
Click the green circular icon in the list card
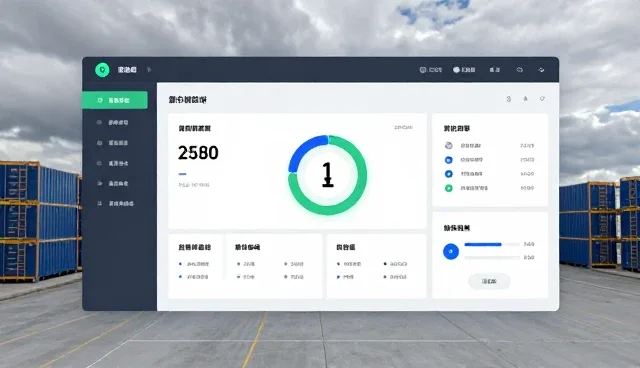pos(449,188)
